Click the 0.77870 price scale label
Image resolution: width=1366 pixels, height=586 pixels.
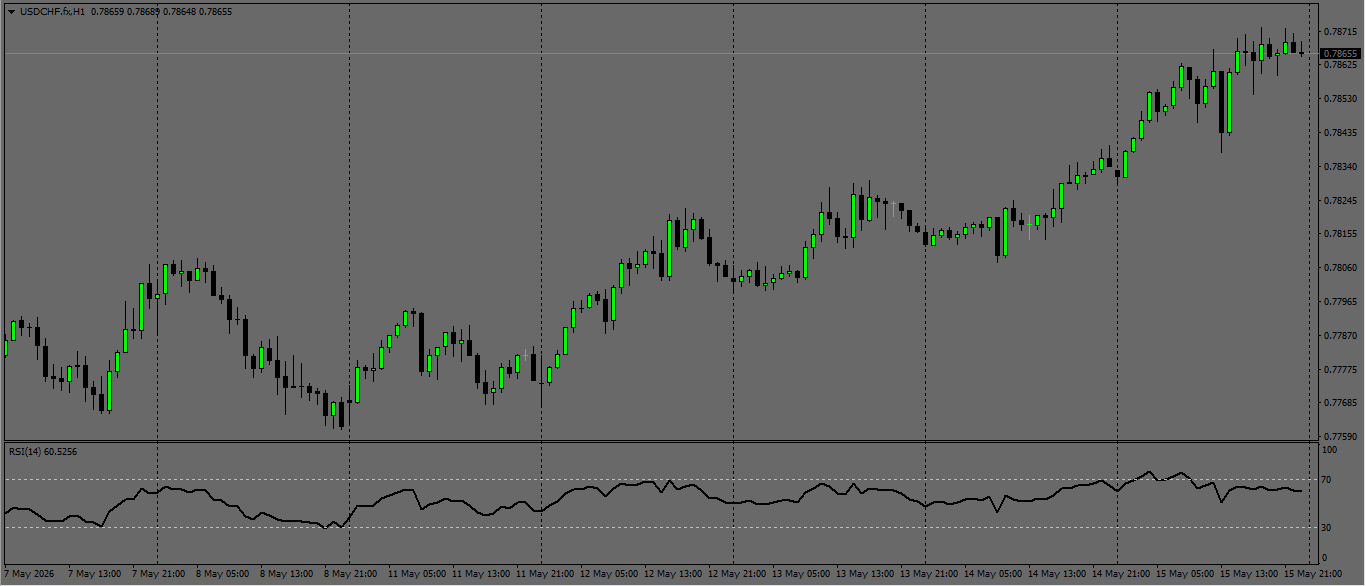(1340, 336)
